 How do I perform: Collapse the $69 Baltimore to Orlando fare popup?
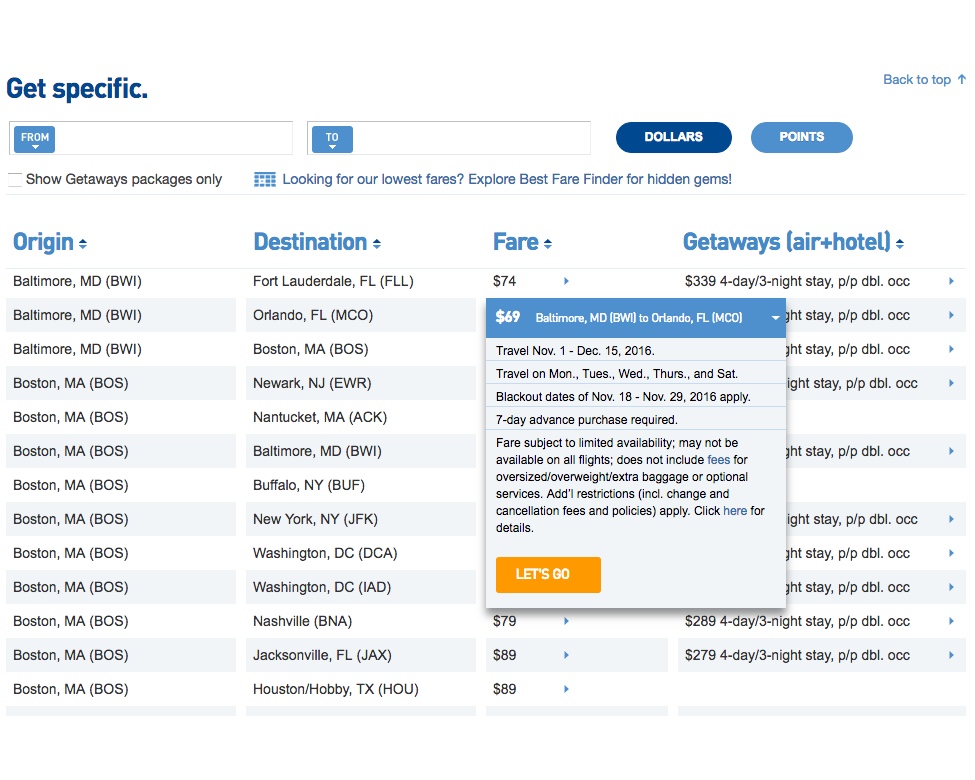pyautogui.click(x=775, y=318)
